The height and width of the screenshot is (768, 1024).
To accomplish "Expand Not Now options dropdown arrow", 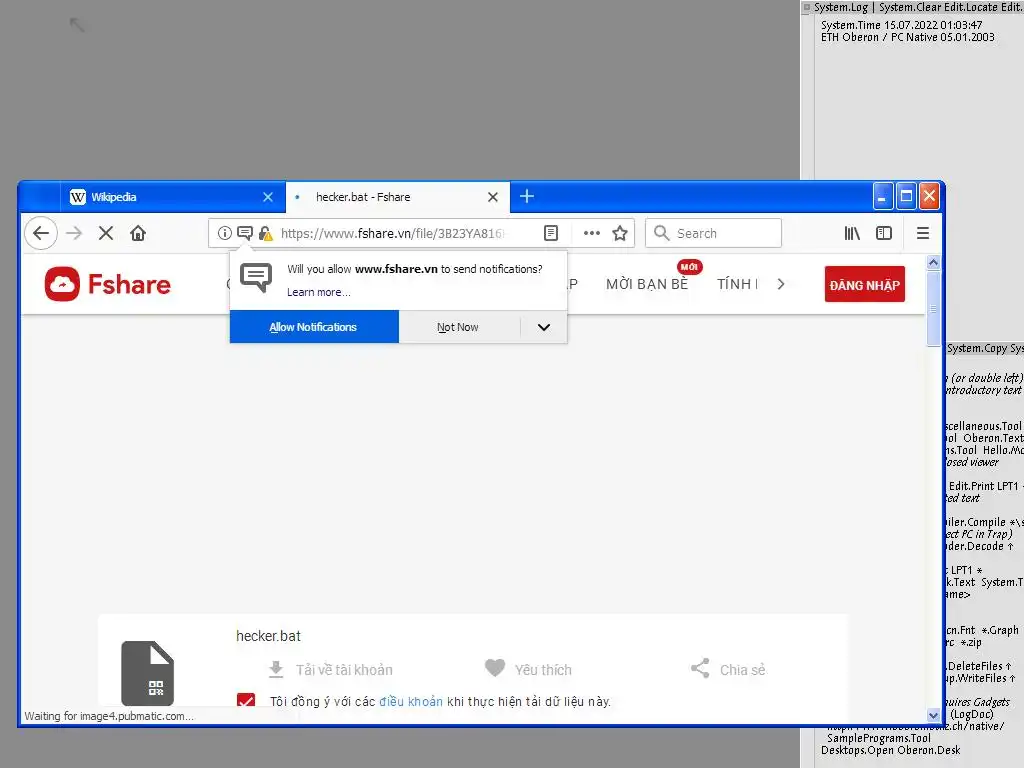I will (544, 327).
